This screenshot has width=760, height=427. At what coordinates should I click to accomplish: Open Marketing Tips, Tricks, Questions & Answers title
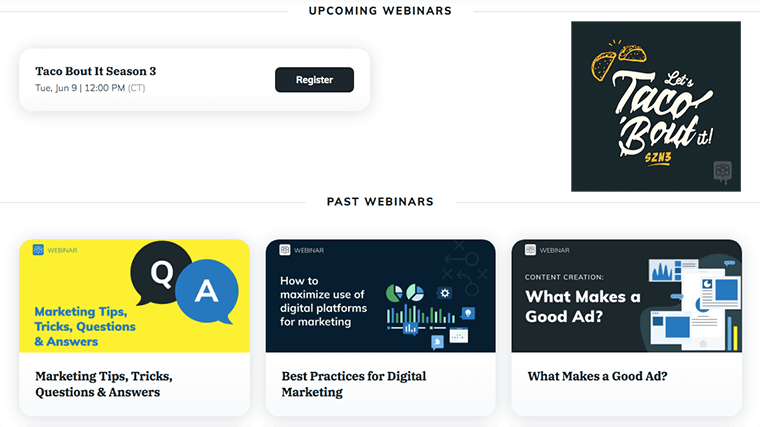point(104,384)
